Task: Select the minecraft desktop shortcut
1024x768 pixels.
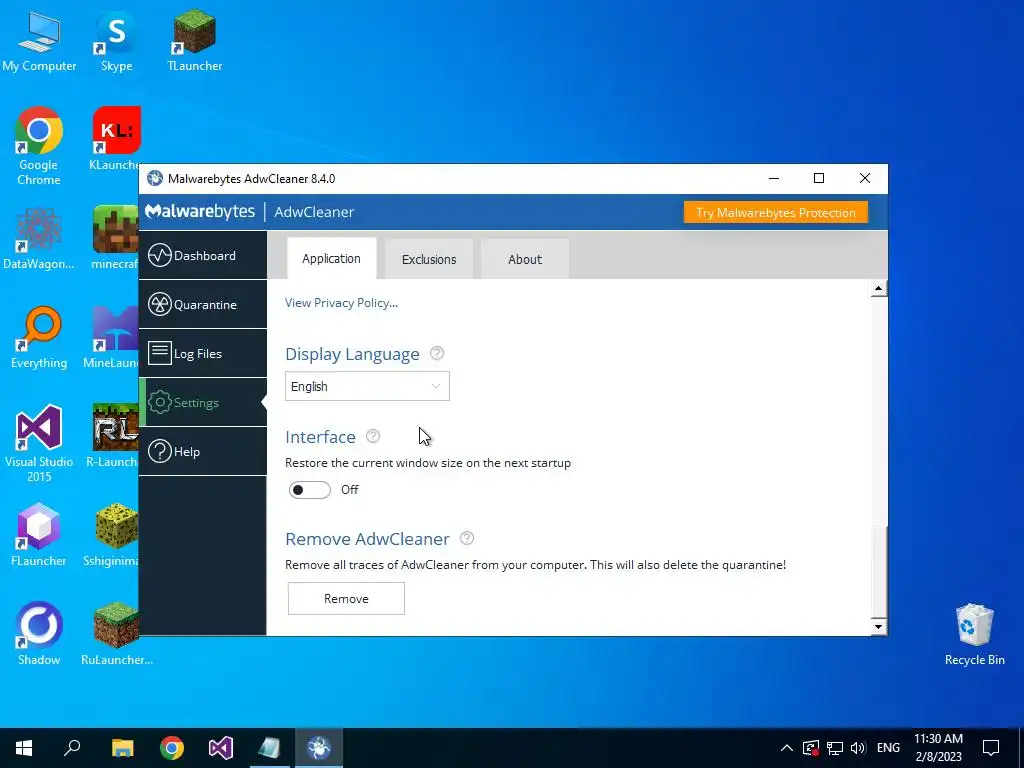Action: click(x=115, y=238)
